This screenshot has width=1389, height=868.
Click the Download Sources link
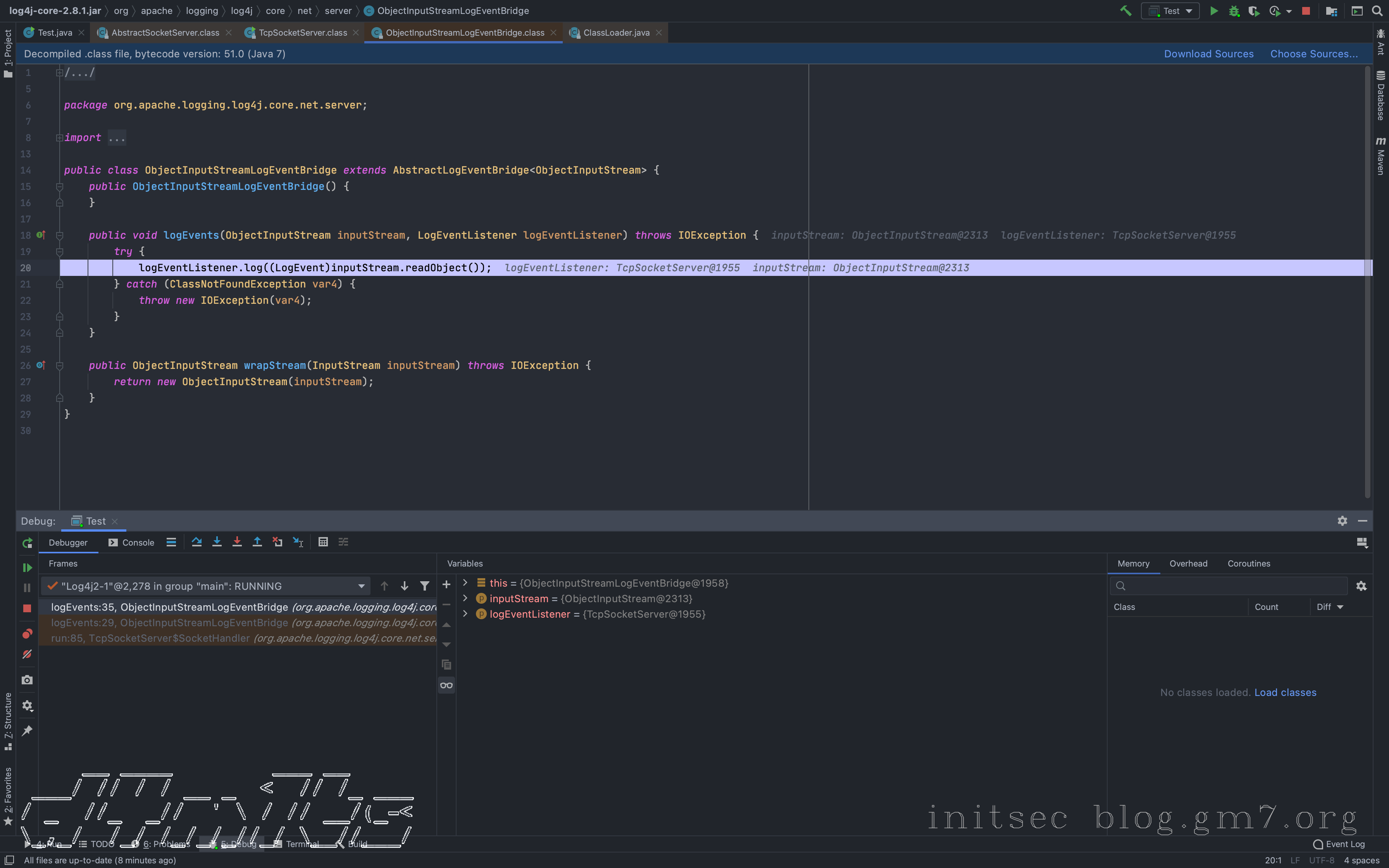pos(1208,54)
